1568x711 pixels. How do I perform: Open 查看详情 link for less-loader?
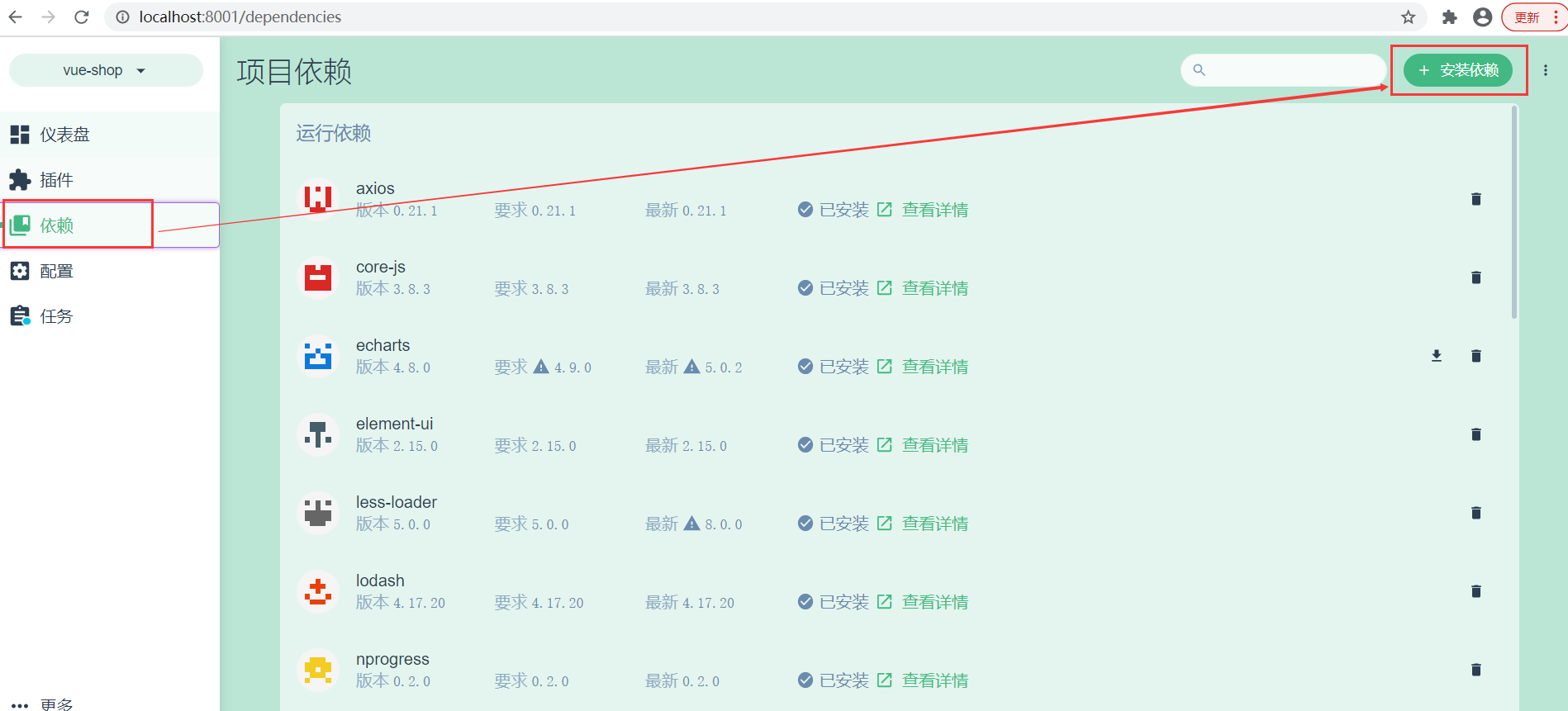(923, 524)
